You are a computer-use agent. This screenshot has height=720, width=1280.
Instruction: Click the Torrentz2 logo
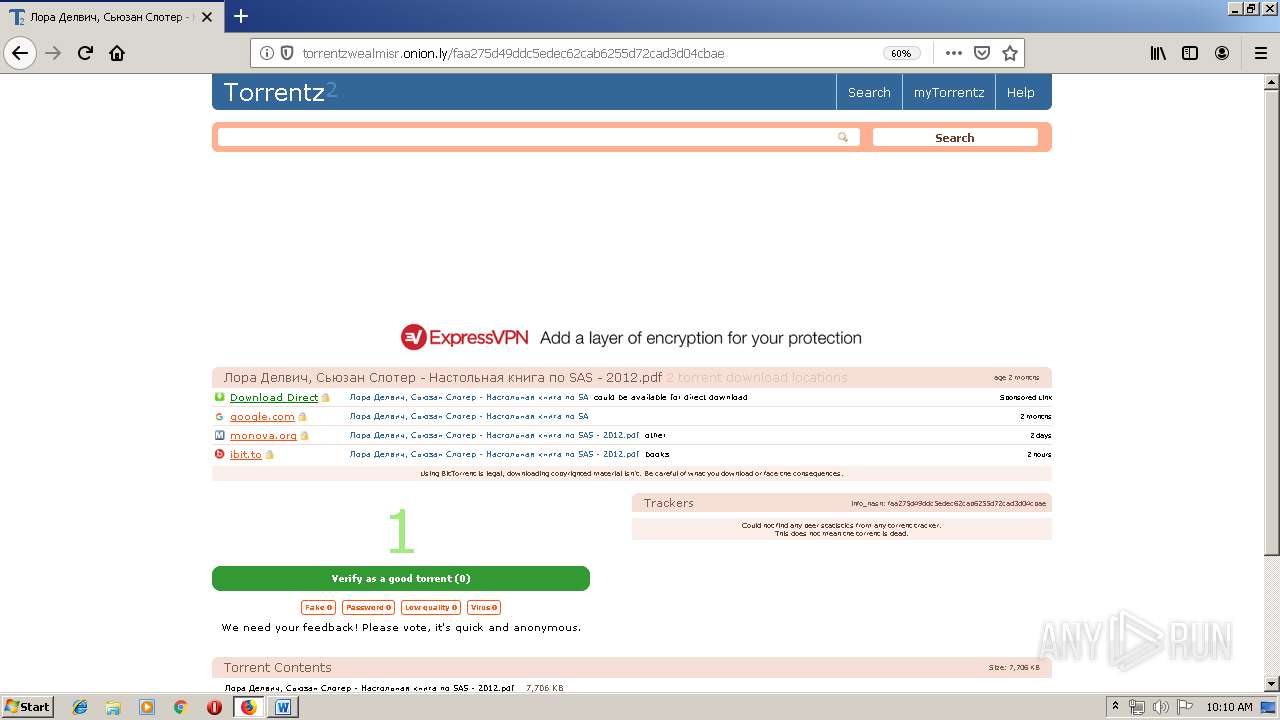[281, 92]
